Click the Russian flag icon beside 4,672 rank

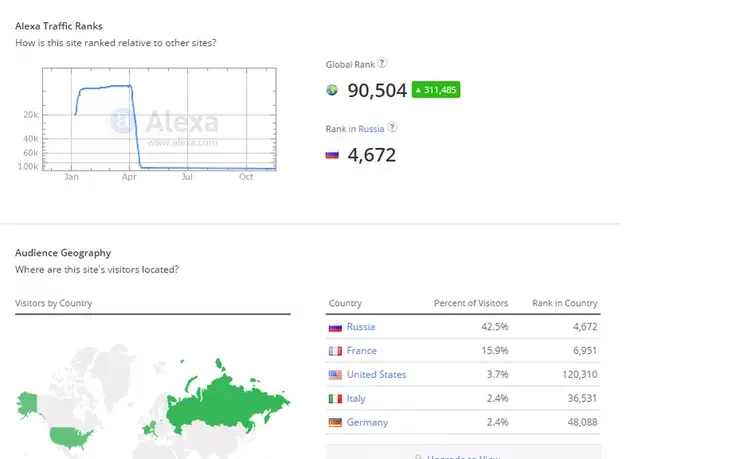[332, 155]
